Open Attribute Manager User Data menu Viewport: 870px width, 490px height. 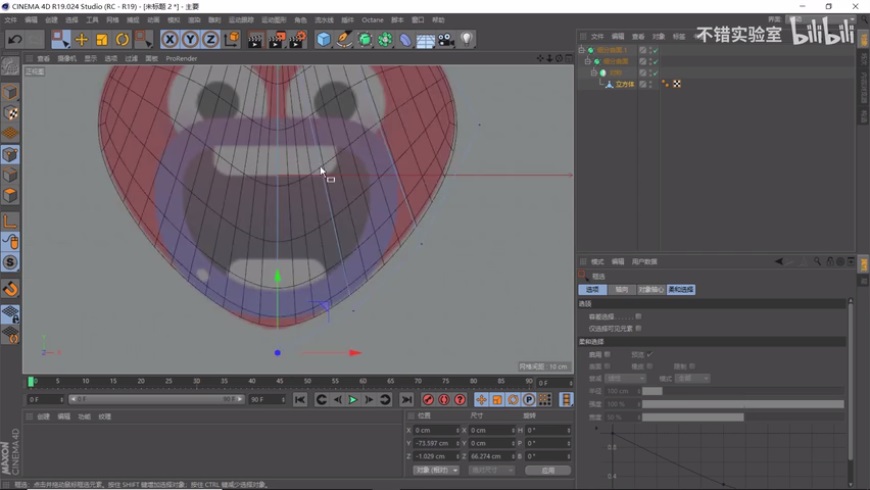tap(644, 261)
